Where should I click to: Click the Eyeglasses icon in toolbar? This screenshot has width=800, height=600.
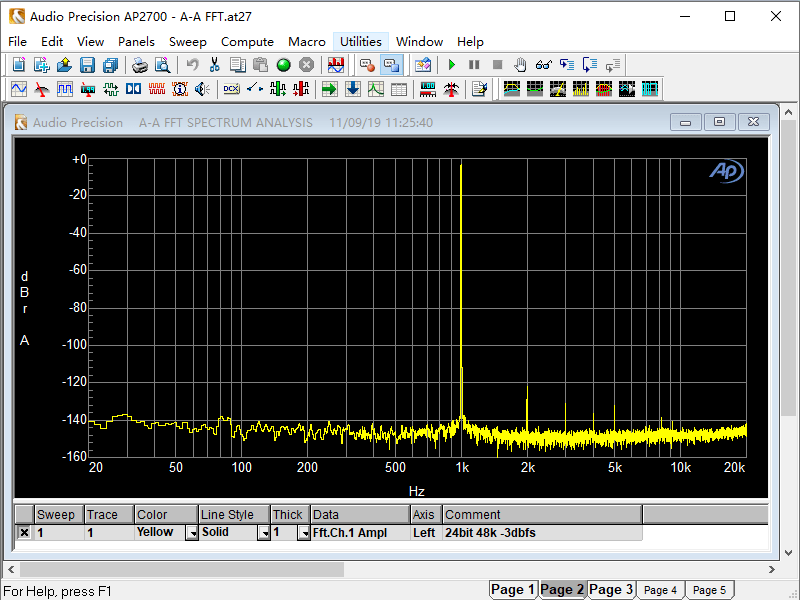coord(543,65)
